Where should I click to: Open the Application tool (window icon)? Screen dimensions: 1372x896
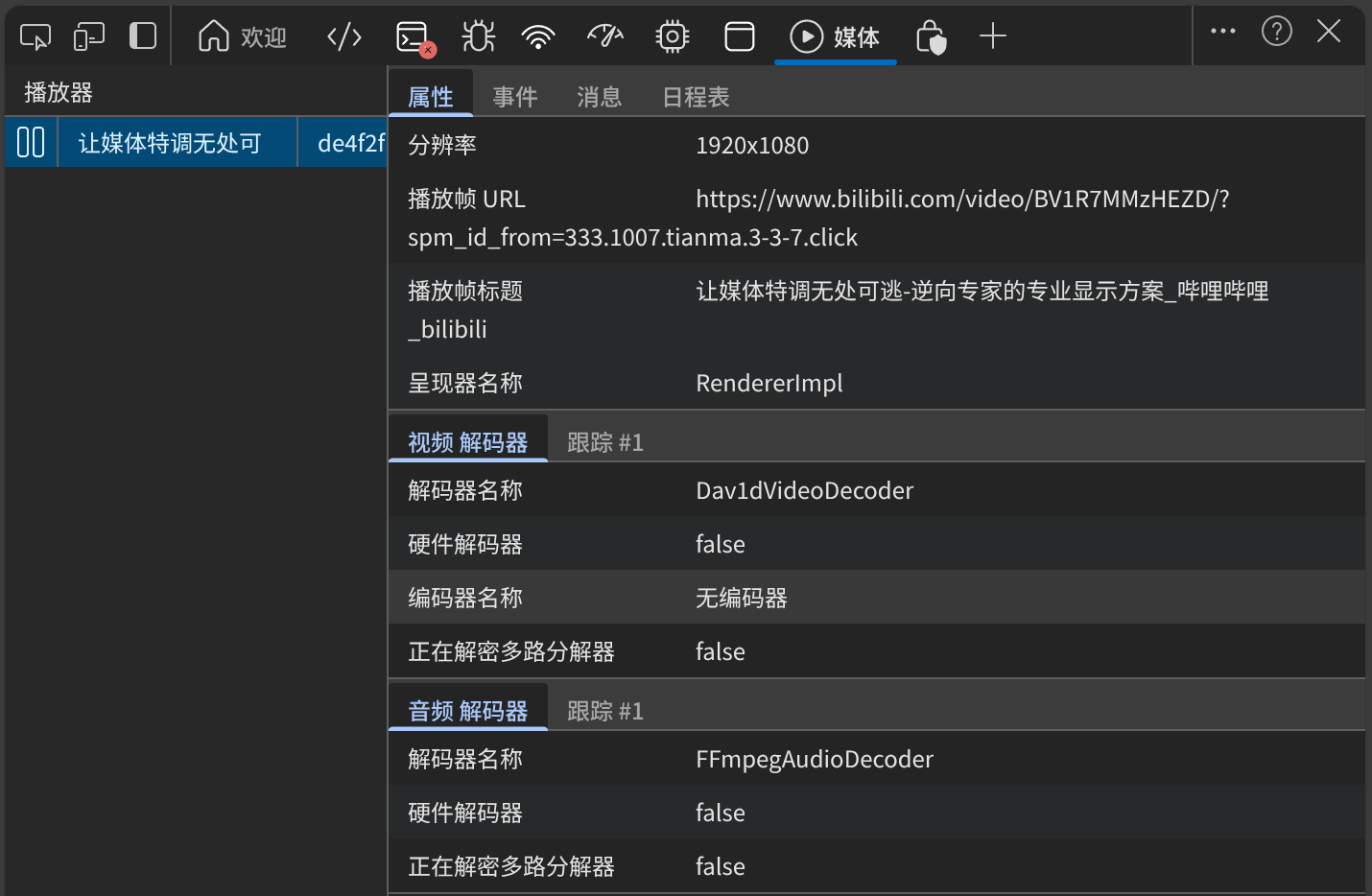click(x=740, y=36)
